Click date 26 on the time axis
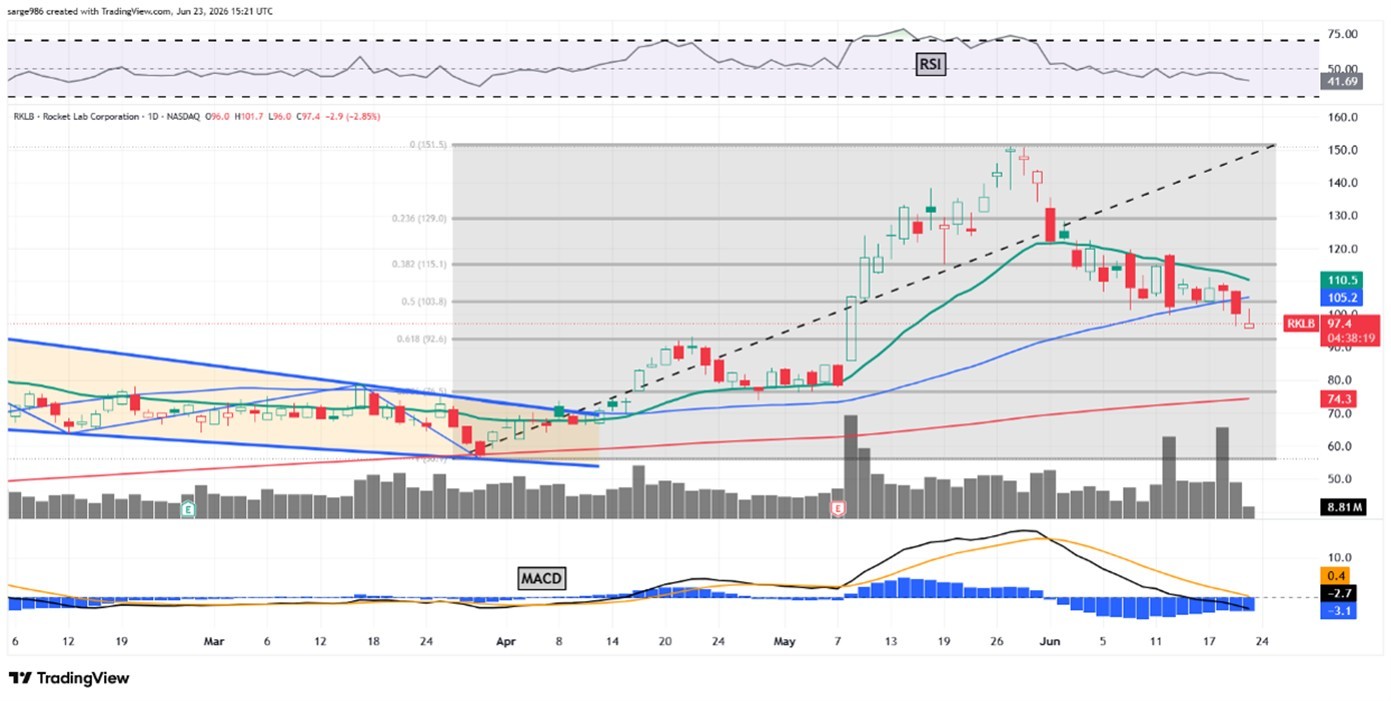 coord(995,640)
